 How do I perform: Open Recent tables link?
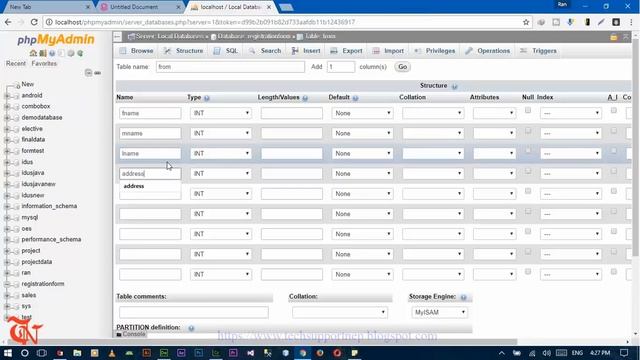click(16, 64)
